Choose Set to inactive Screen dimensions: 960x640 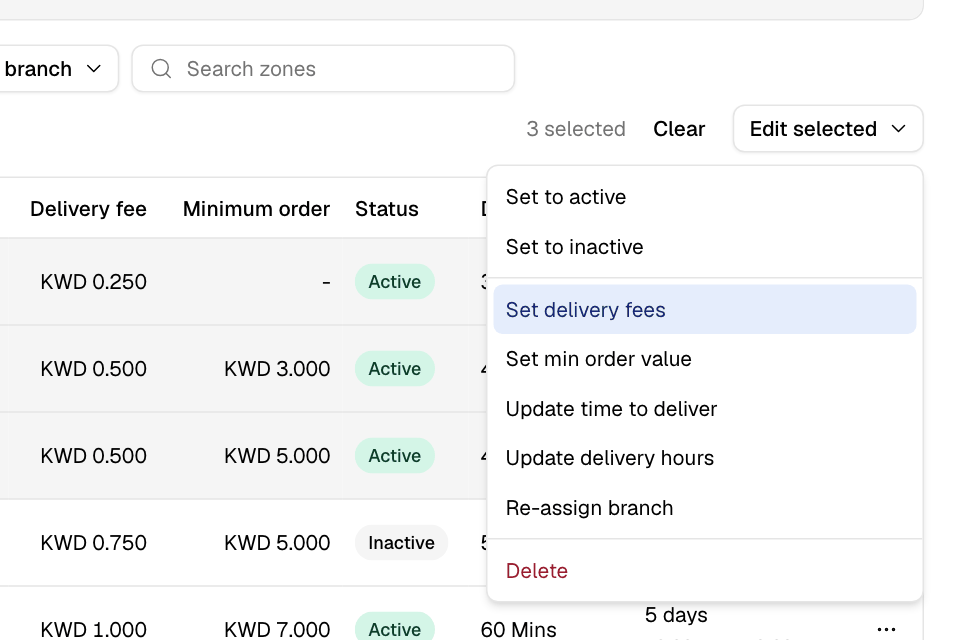705,247
